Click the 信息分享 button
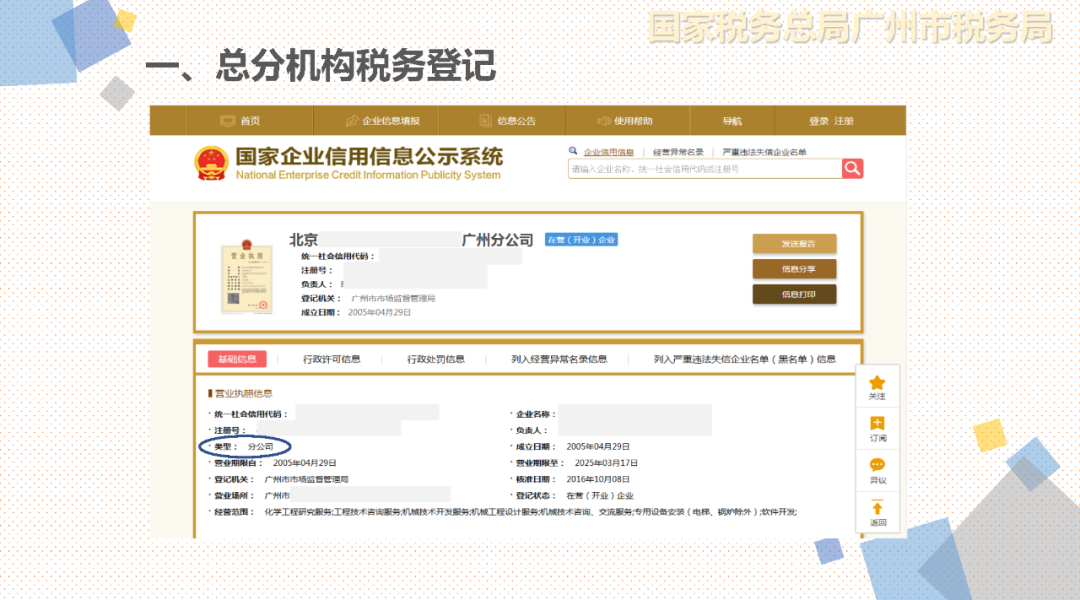1080x600 pixels. [x=794, y=269]
